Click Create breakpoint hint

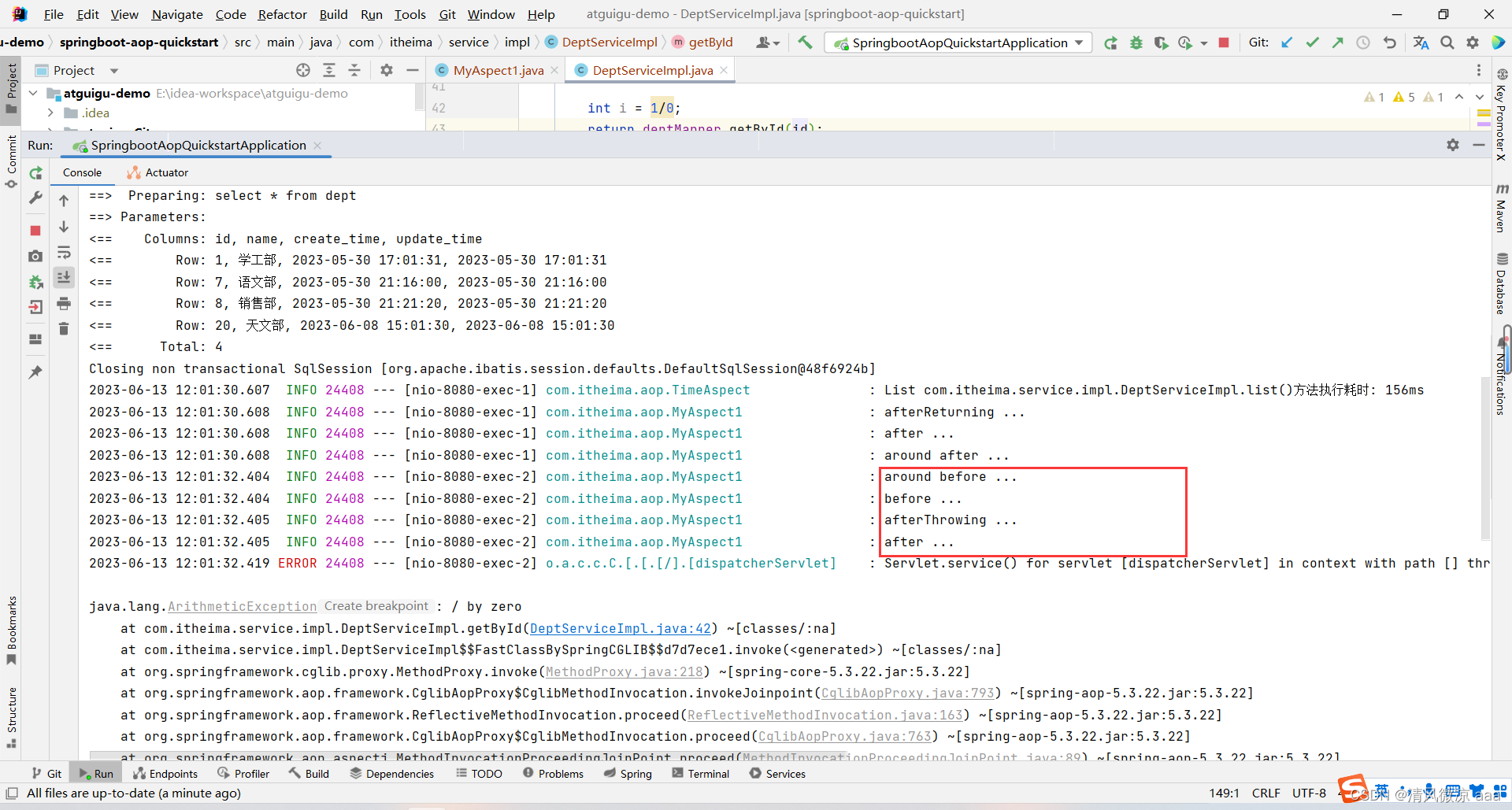376,606
